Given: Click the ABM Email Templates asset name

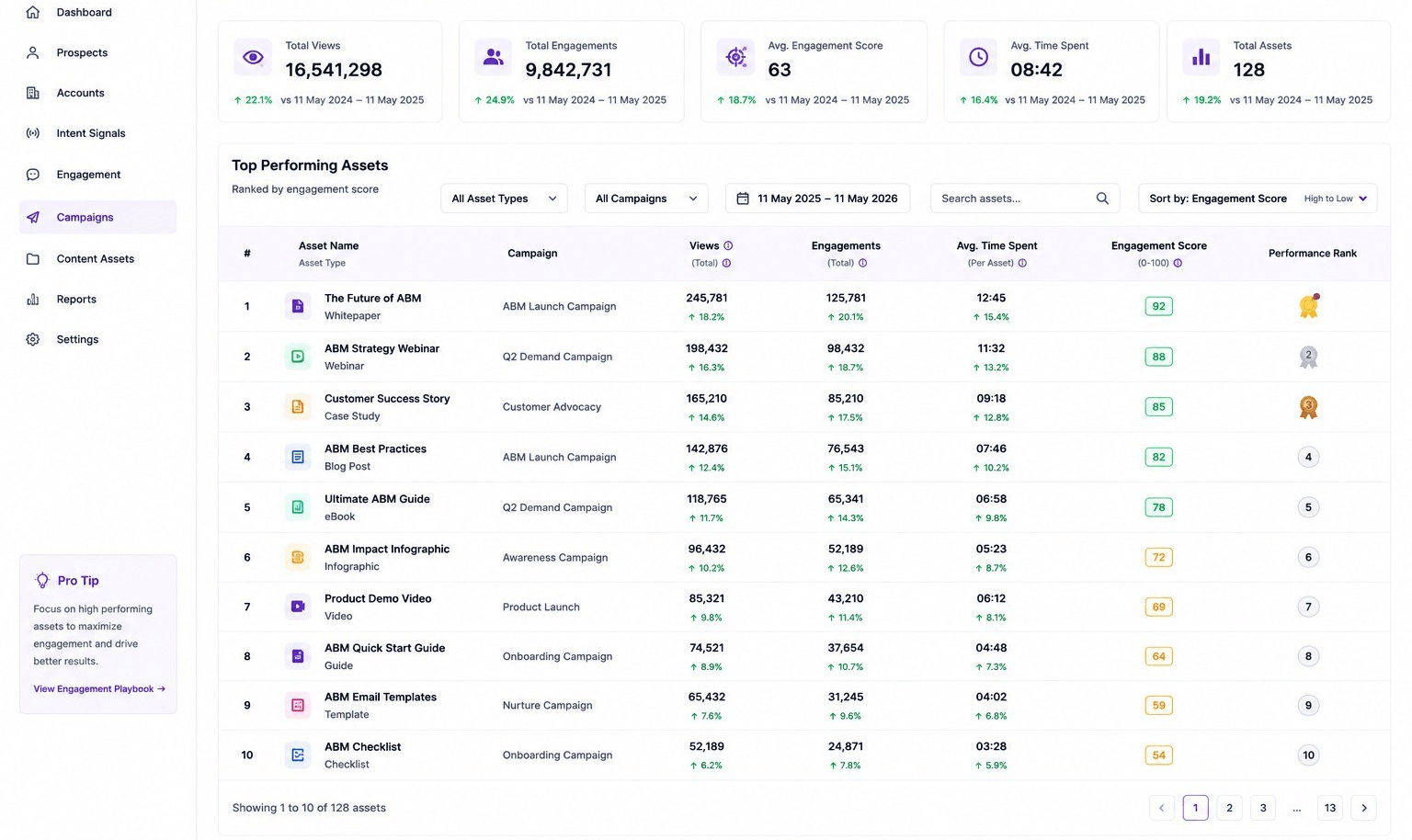Looking at the screenshot, I should coord(381,697).
